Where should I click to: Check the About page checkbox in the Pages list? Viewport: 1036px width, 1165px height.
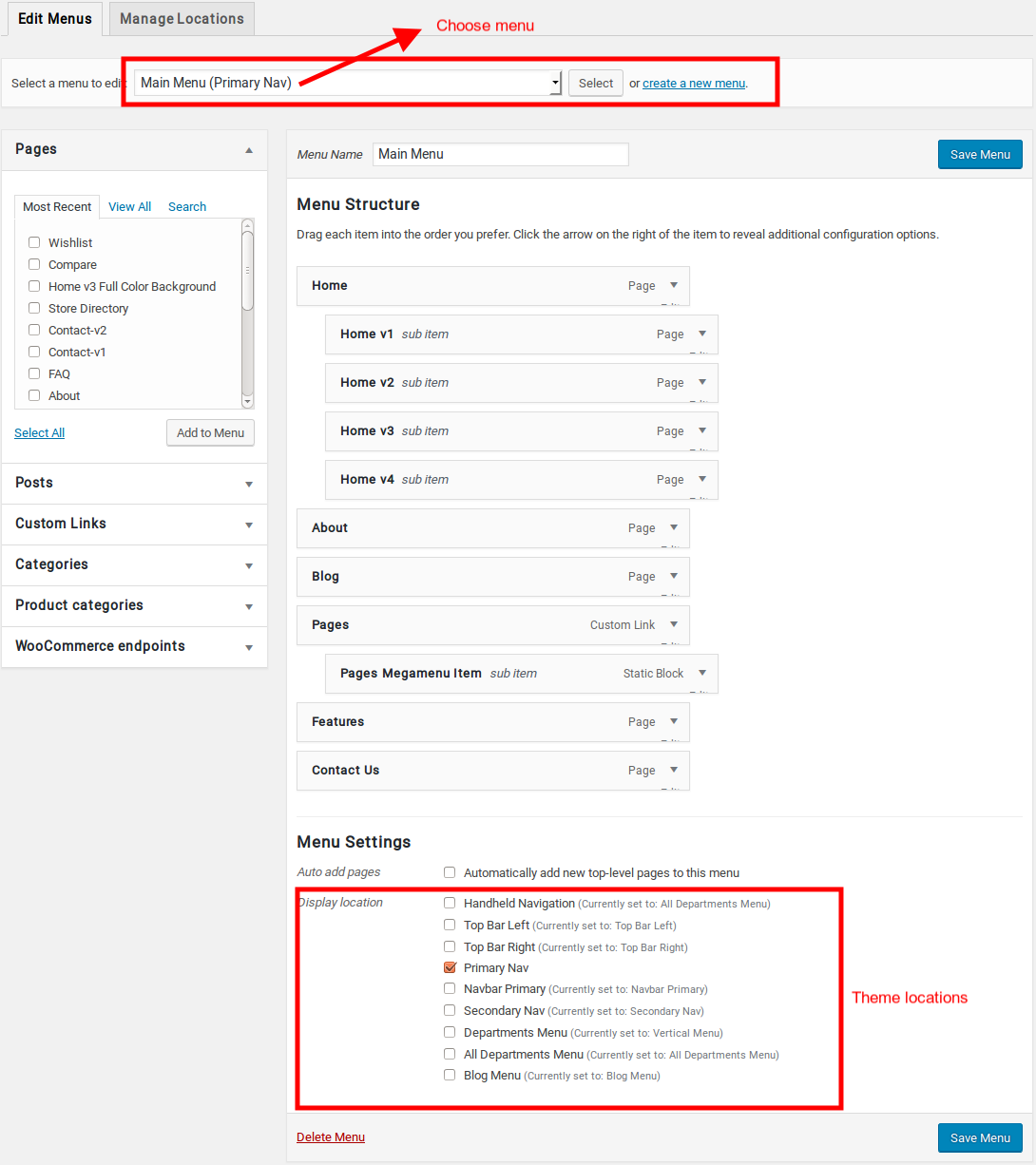(34, 395)
